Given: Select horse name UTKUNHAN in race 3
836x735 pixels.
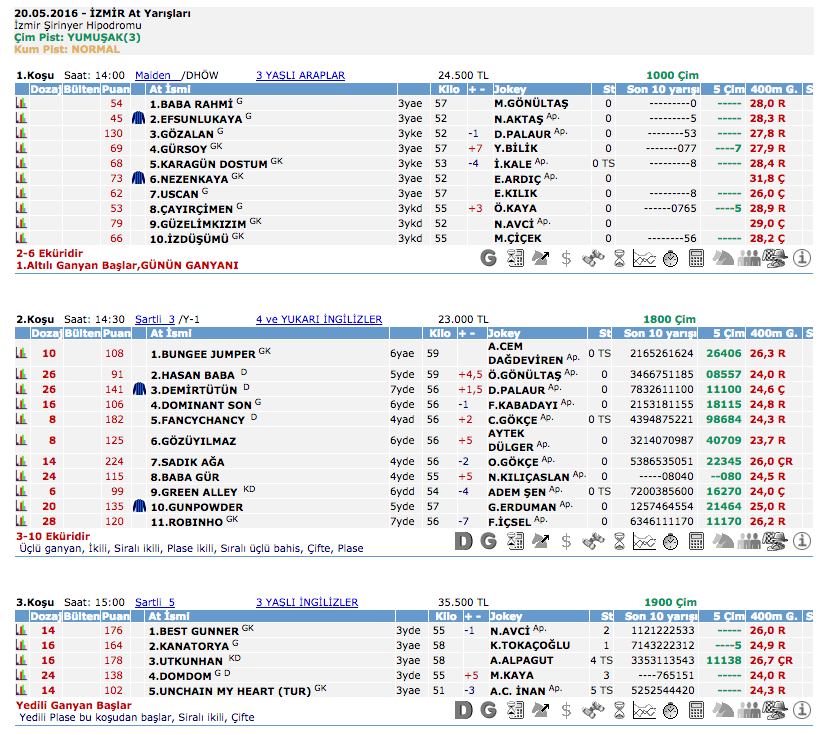Looking at the screenshot, I should 188,661.
